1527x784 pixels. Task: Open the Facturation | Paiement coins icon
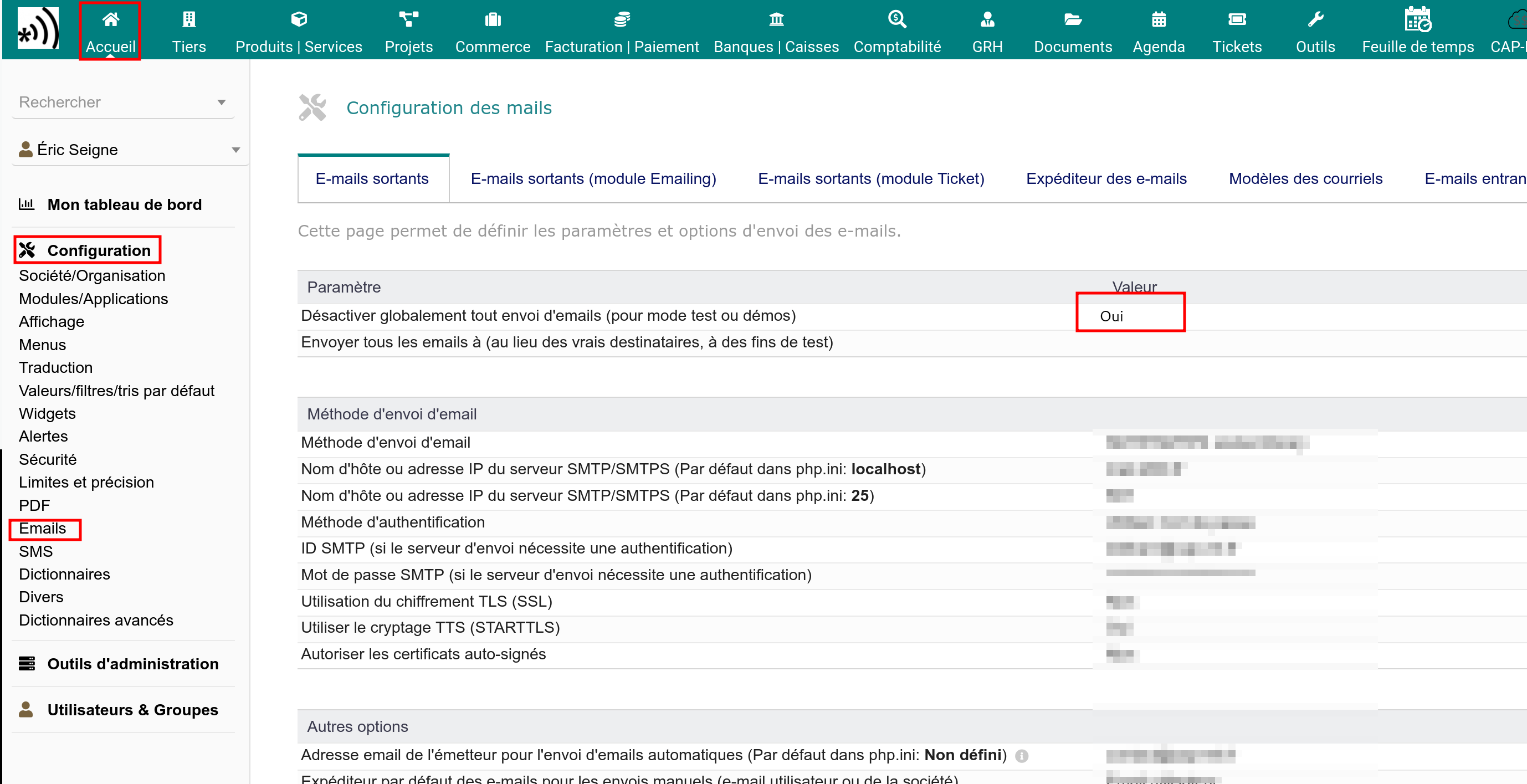click(x=622, y=19)
